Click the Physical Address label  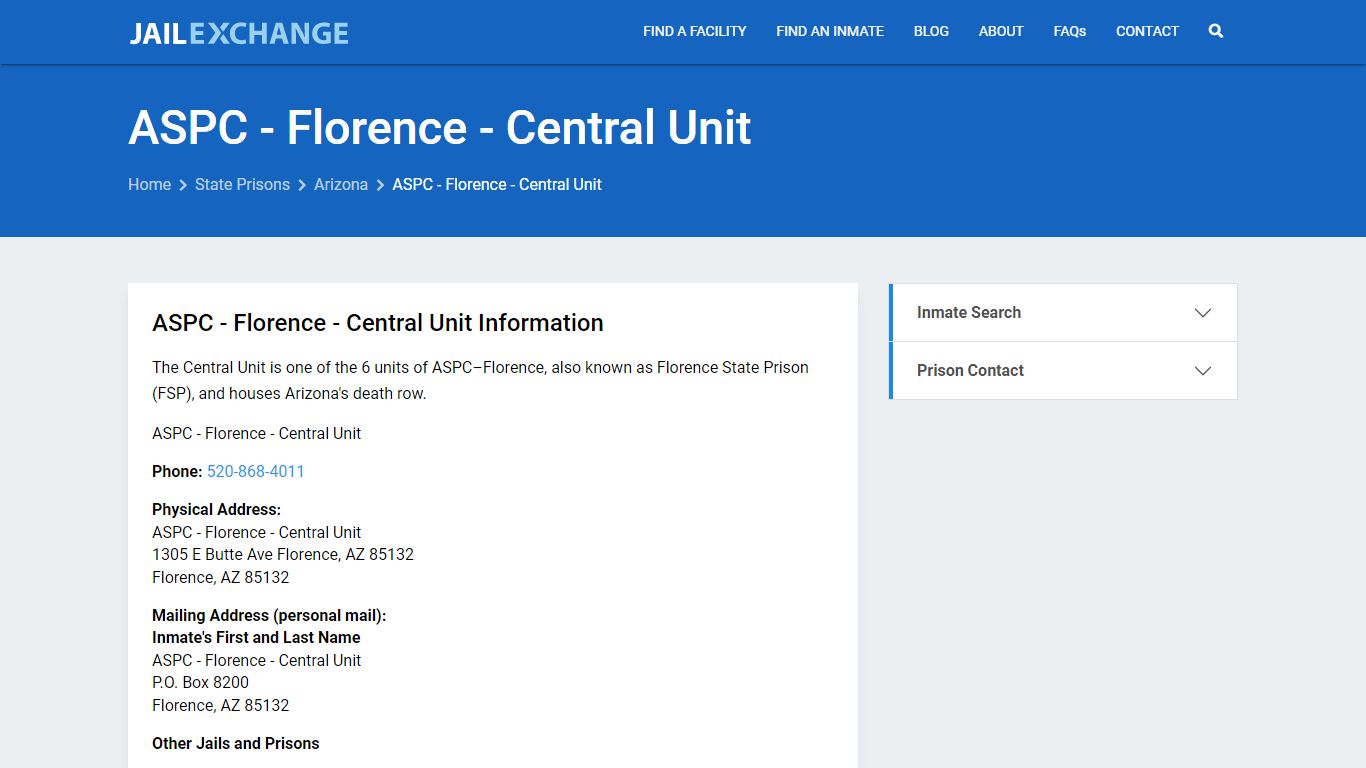click(x=216, y=509)
